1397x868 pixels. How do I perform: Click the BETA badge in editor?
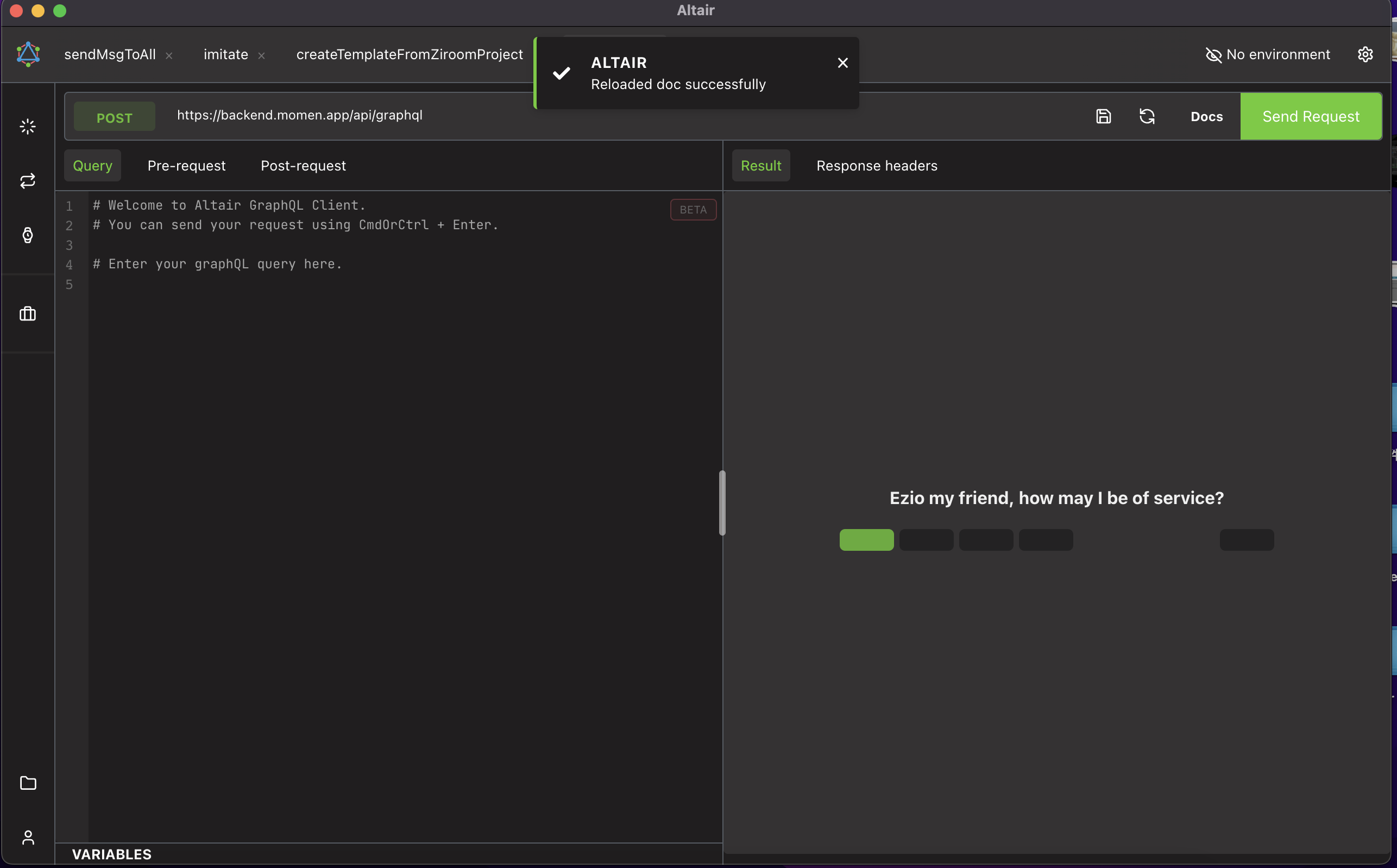(x=693, y=210)
